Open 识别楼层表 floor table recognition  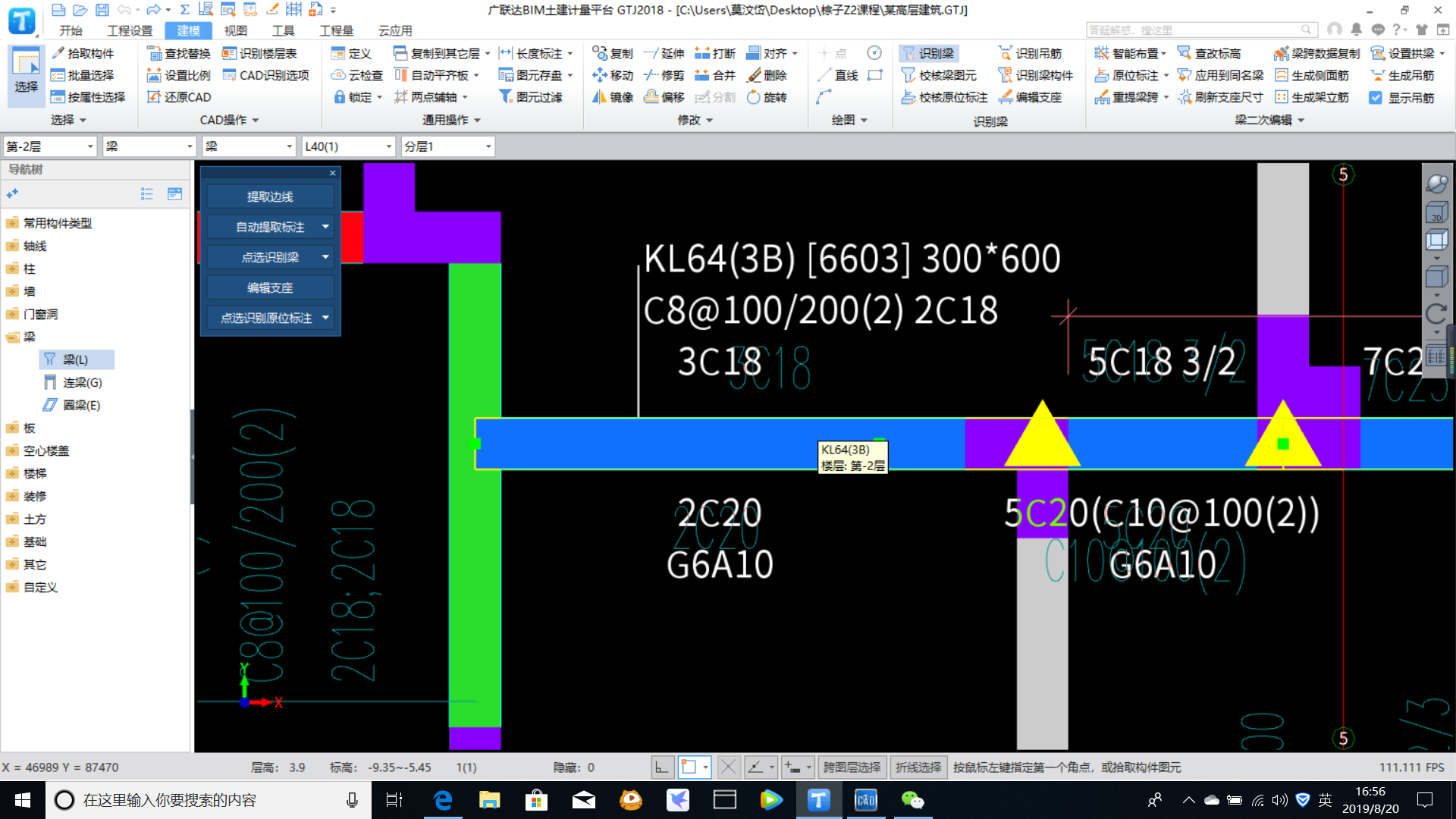pyautogui.click(x=259, y=53)
